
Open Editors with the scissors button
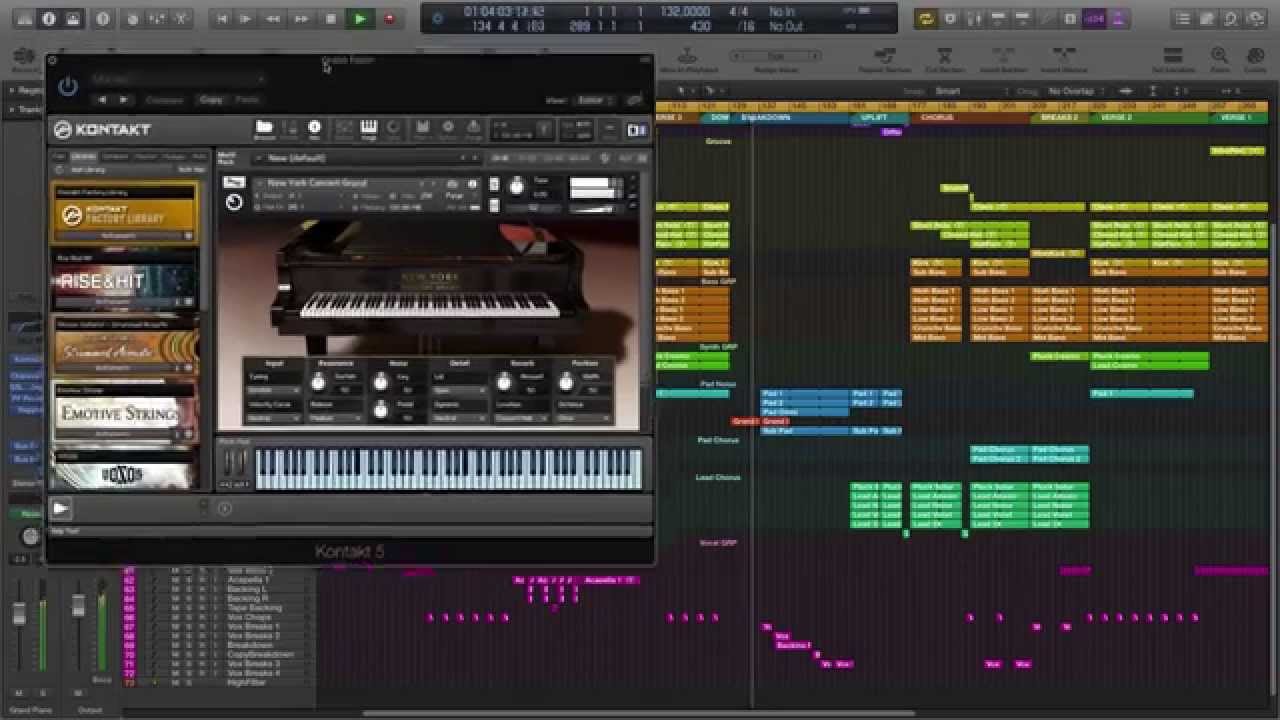pyautogui.click(x=181, y=18)
